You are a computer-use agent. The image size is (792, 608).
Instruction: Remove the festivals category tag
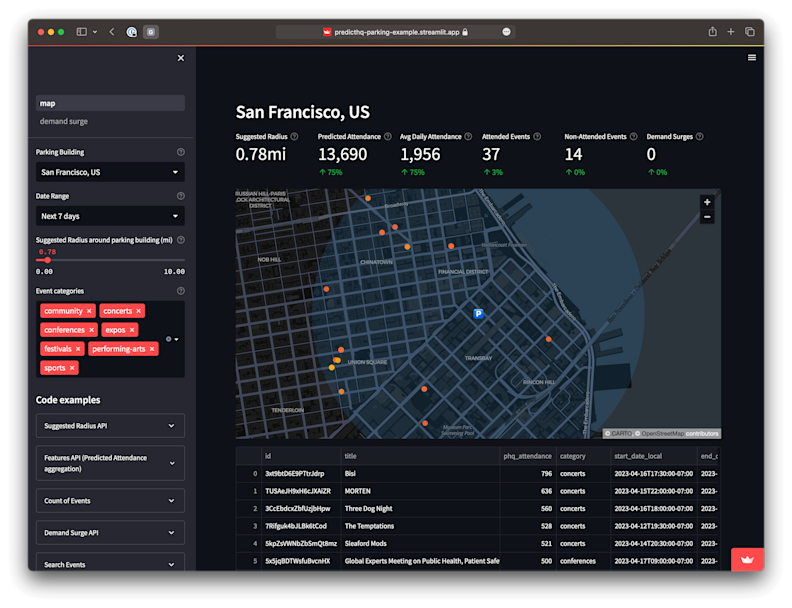[x=79, y=349]
